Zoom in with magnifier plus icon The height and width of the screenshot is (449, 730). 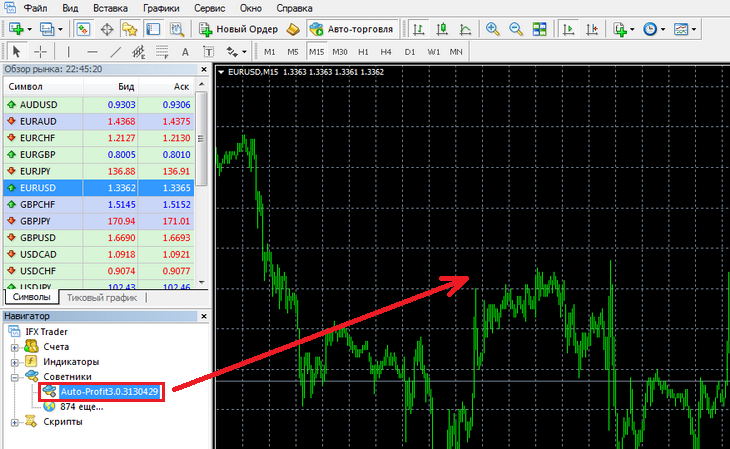coord(493,29)
